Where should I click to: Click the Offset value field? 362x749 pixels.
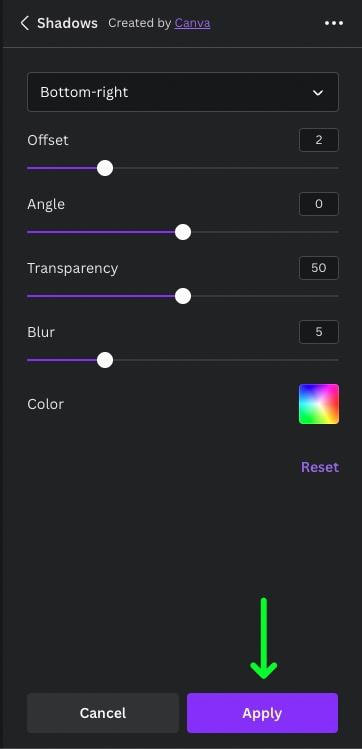click(319, 140)
